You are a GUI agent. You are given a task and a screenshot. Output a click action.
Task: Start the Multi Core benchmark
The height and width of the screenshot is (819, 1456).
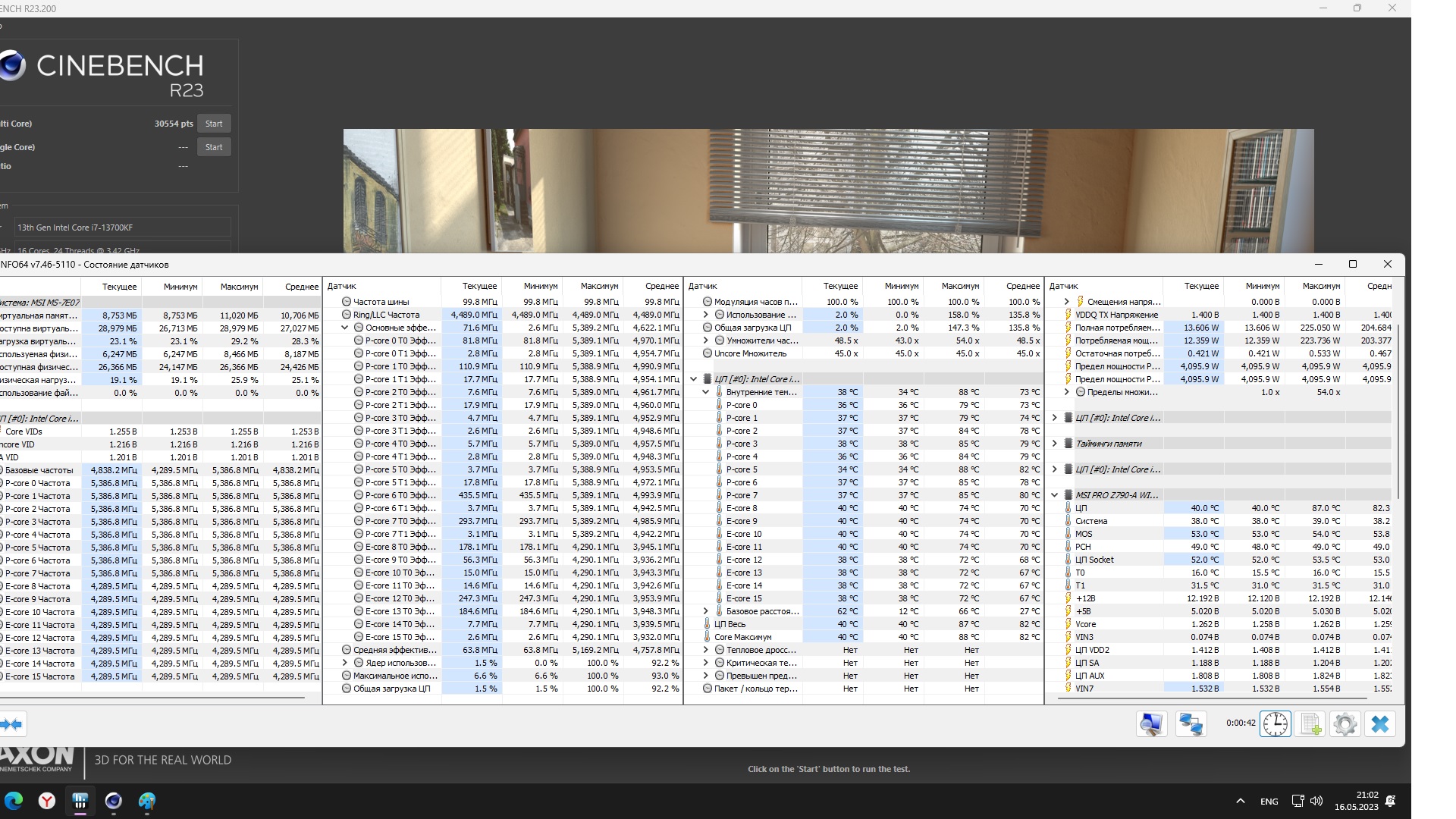coord(214,124)
